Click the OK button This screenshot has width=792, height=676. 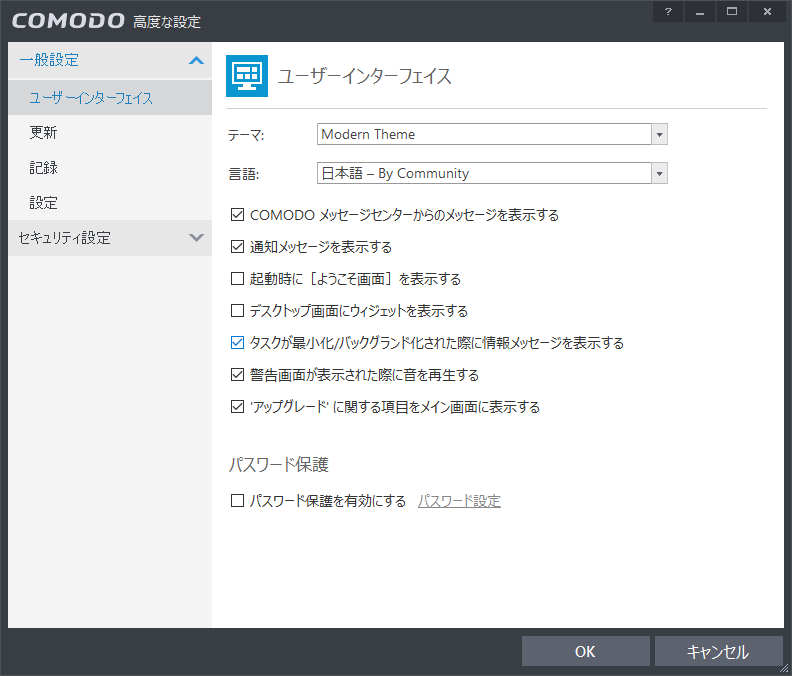click(x=585, y=651)
